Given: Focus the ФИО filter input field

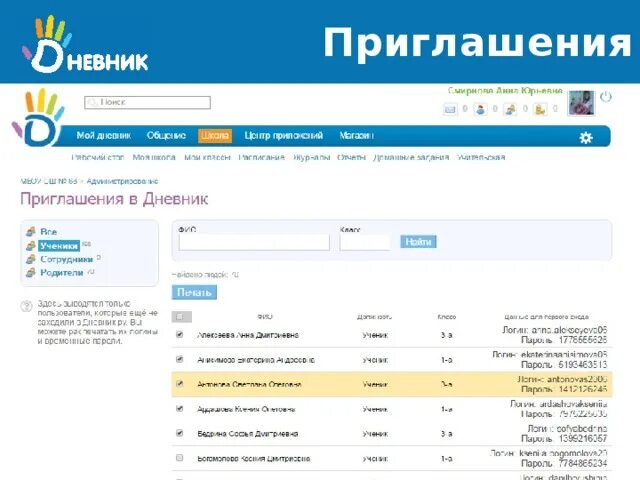Looking at the screenshot, I should click(254, 242).
